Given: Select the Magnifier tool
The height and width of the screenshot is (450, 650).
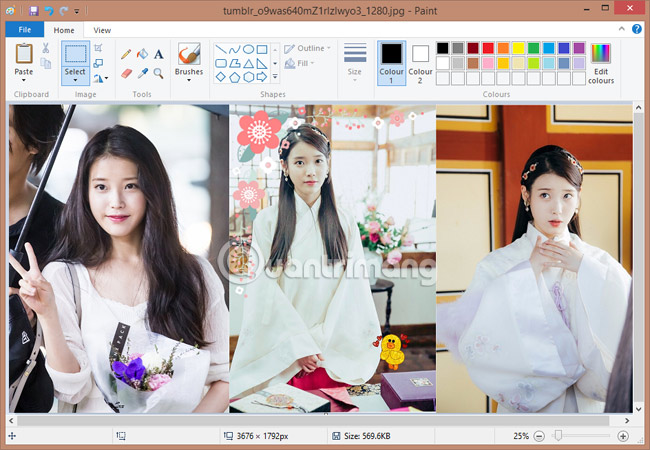Looking at the screenshot, I should point(158,73).
